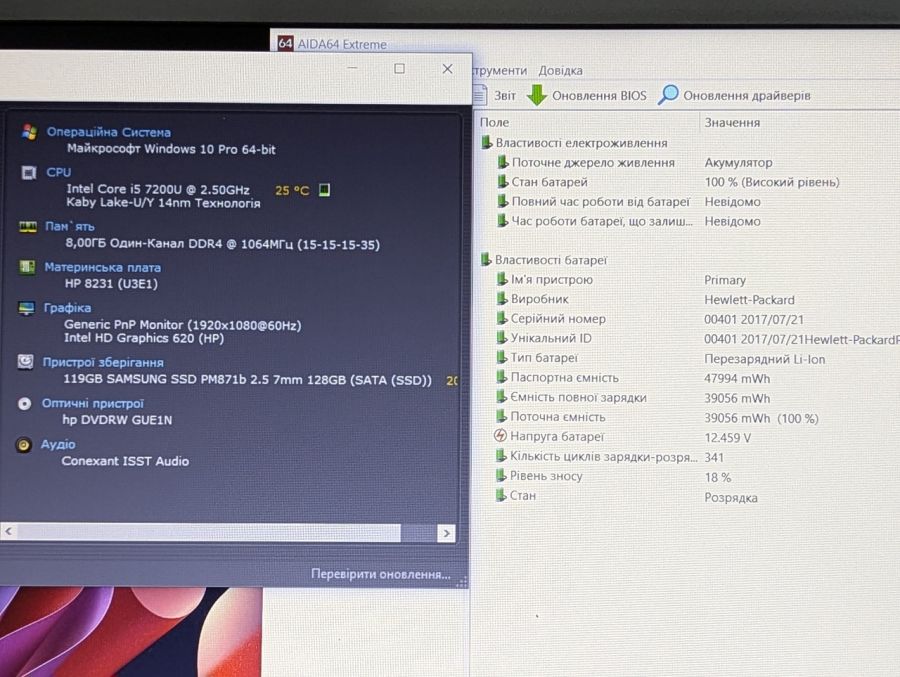Click the Стан status row icon
The width and height of the screenshot is (900, 677).
coord(501,496)
